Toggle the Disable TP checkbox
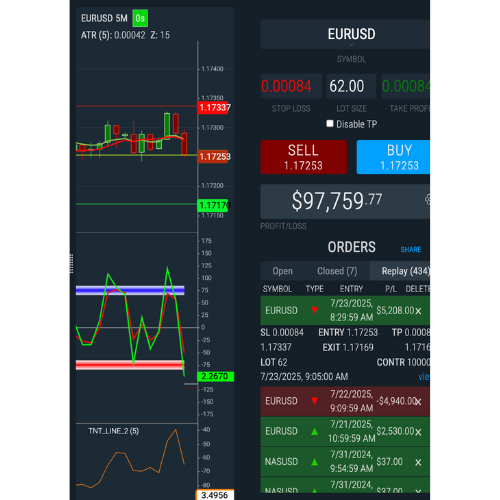Screen dimensions: 500x500 330,124
